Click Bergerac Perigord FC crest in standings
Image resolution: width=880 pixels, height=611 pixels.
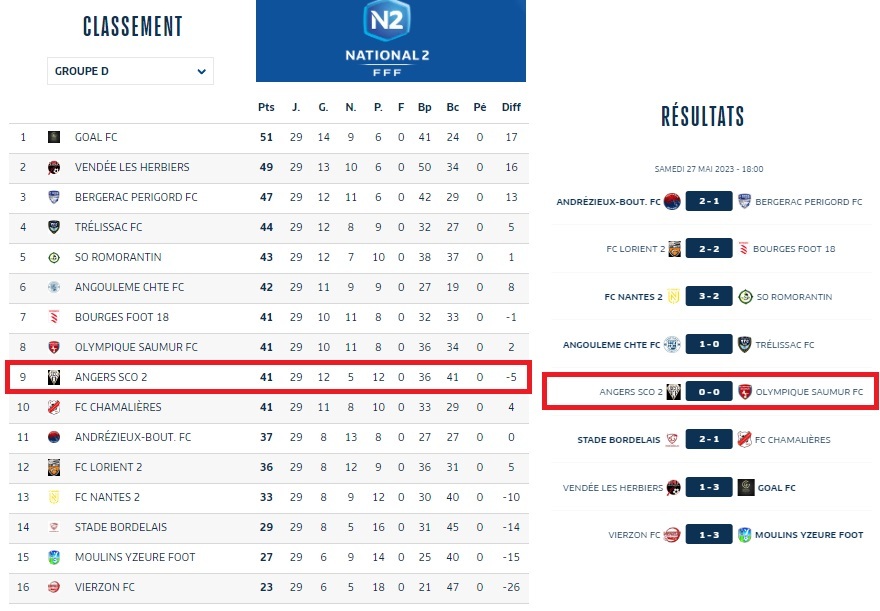[x=54, y=197]
